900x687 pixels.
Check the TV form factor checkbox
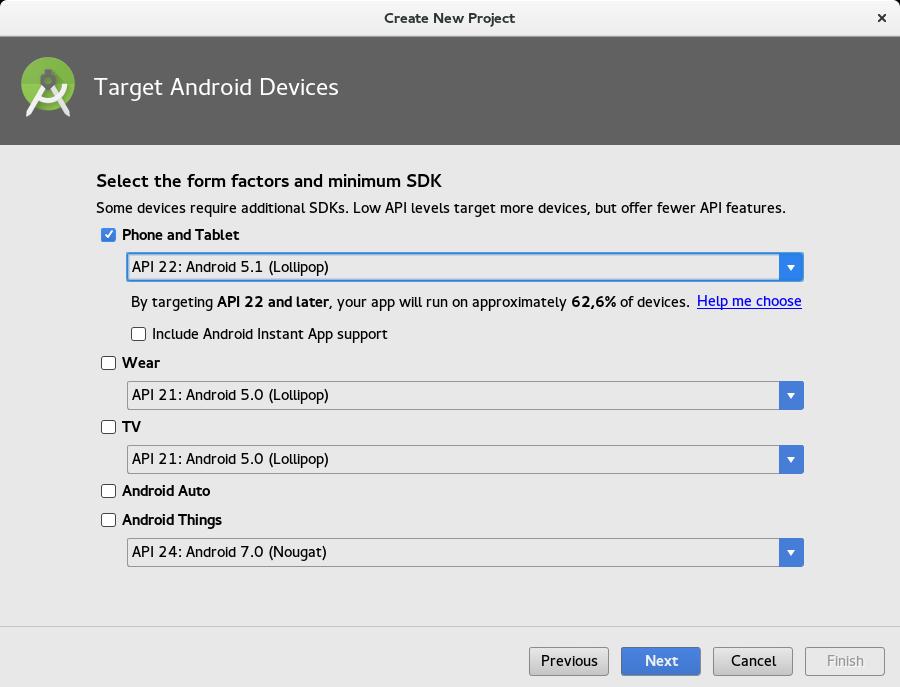(108, 427)
